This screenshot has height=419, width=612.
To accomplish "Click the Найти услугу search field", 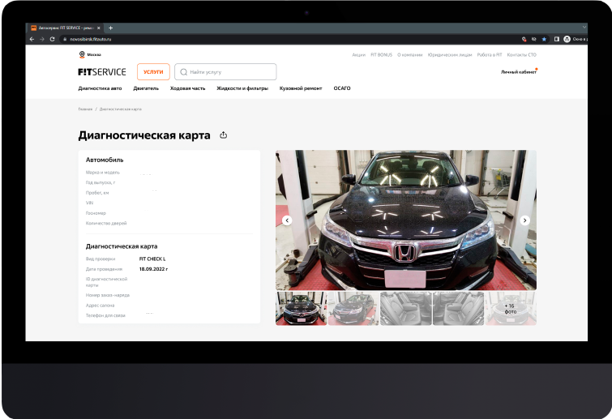I will (226, 72).
